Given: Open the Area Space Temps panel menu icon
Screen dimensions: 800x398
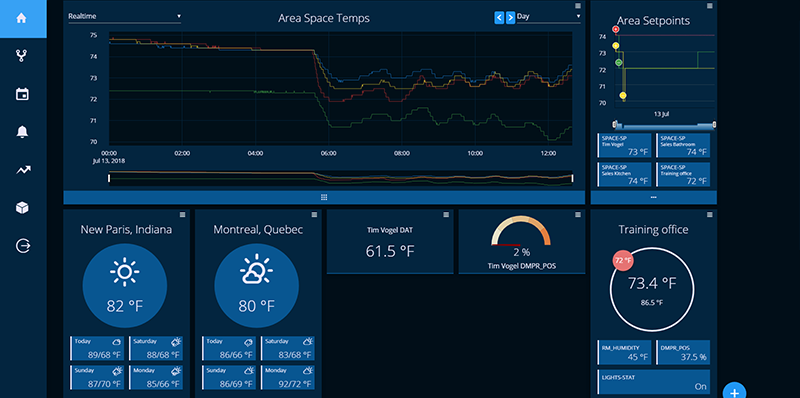Looking at the screenshot, I should (578, 6).
